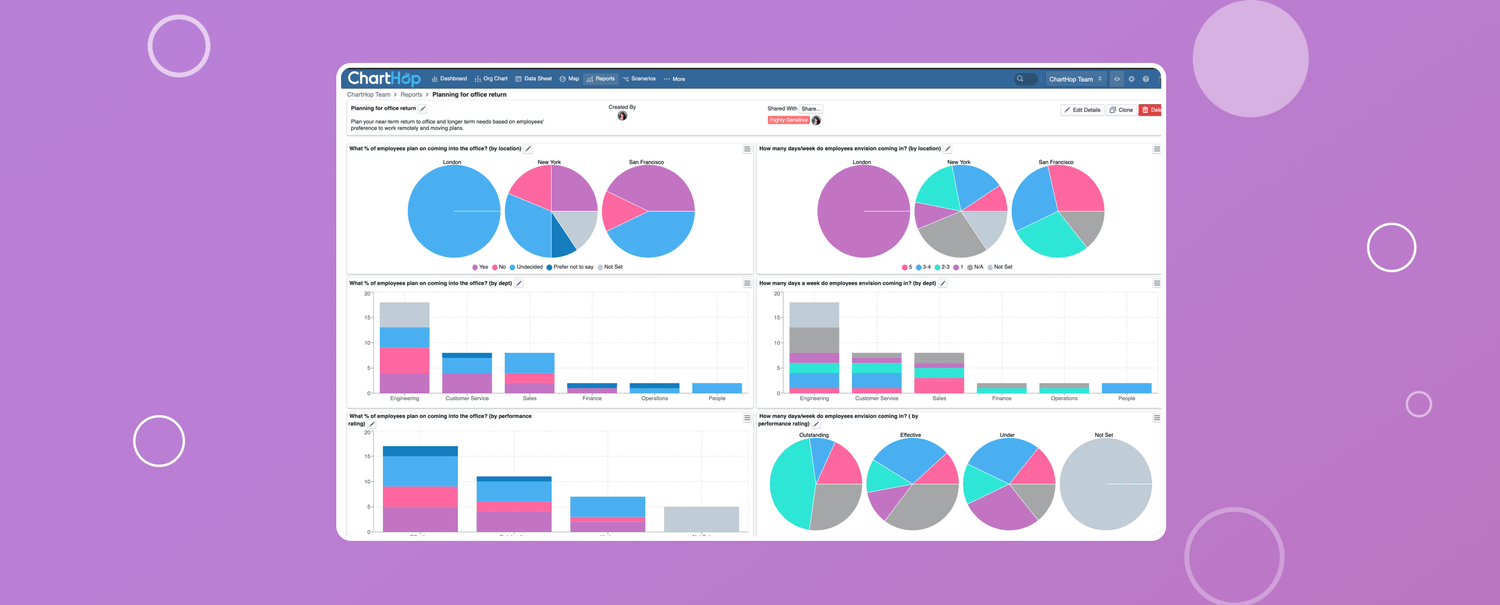1500x605 pixels.
Task: Go to the Dashboard tab
Action: 449,79
